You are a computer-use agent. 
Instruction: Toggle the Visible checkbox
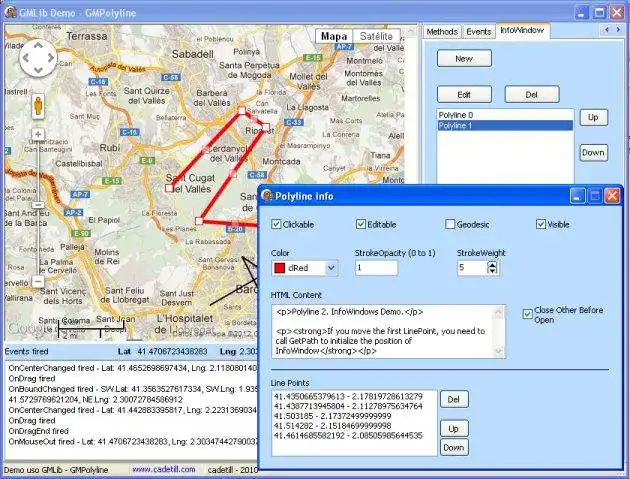[x=541, y=224]
